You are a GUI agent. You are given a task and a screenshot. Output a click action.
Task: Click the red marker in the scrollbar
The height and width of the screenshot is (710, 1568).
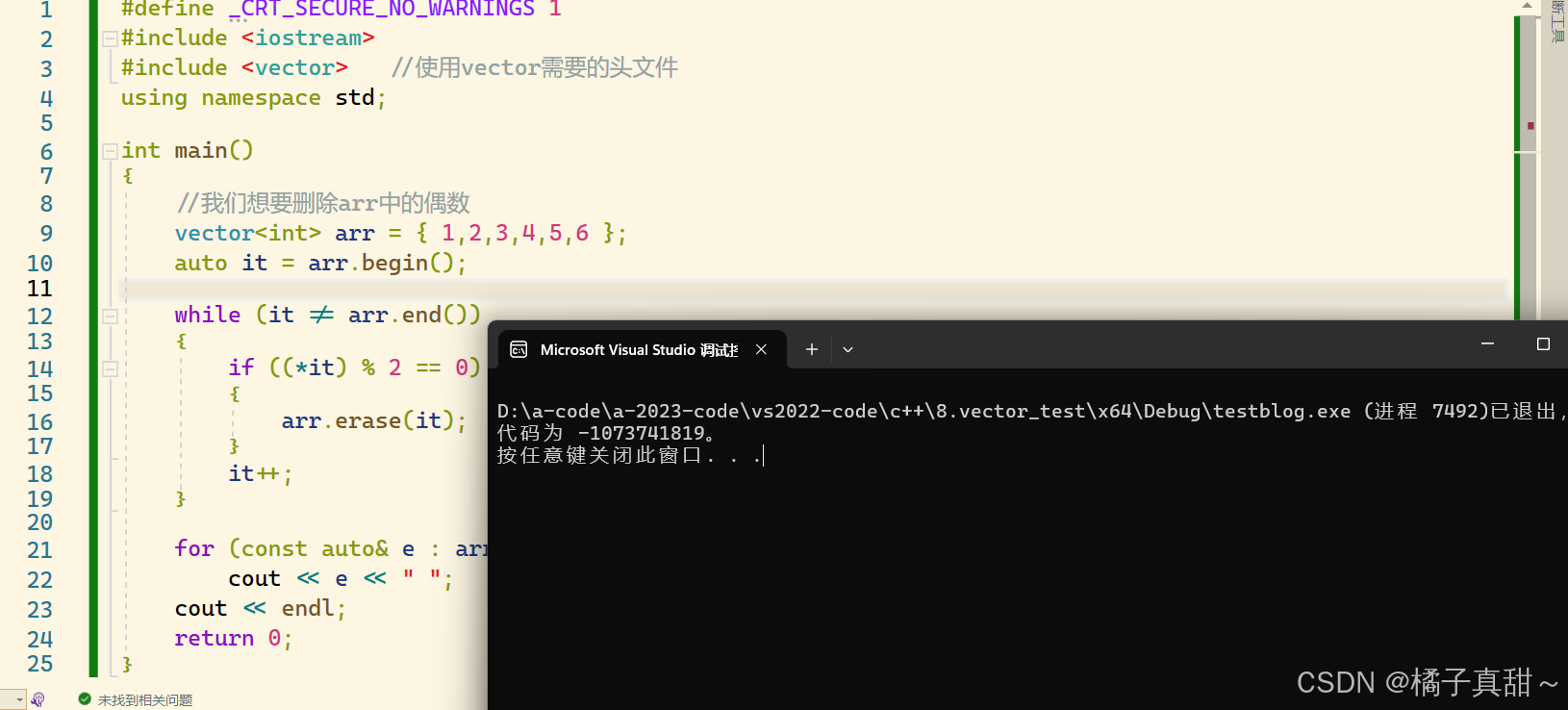(x=1530, y=125)
